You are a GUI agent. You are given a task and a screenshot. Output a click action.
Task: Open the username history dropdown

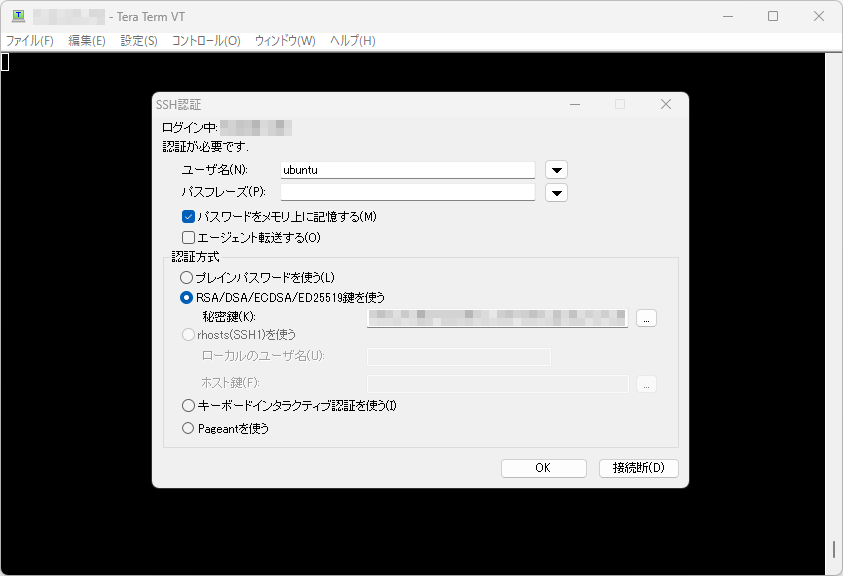pos(556,169)
